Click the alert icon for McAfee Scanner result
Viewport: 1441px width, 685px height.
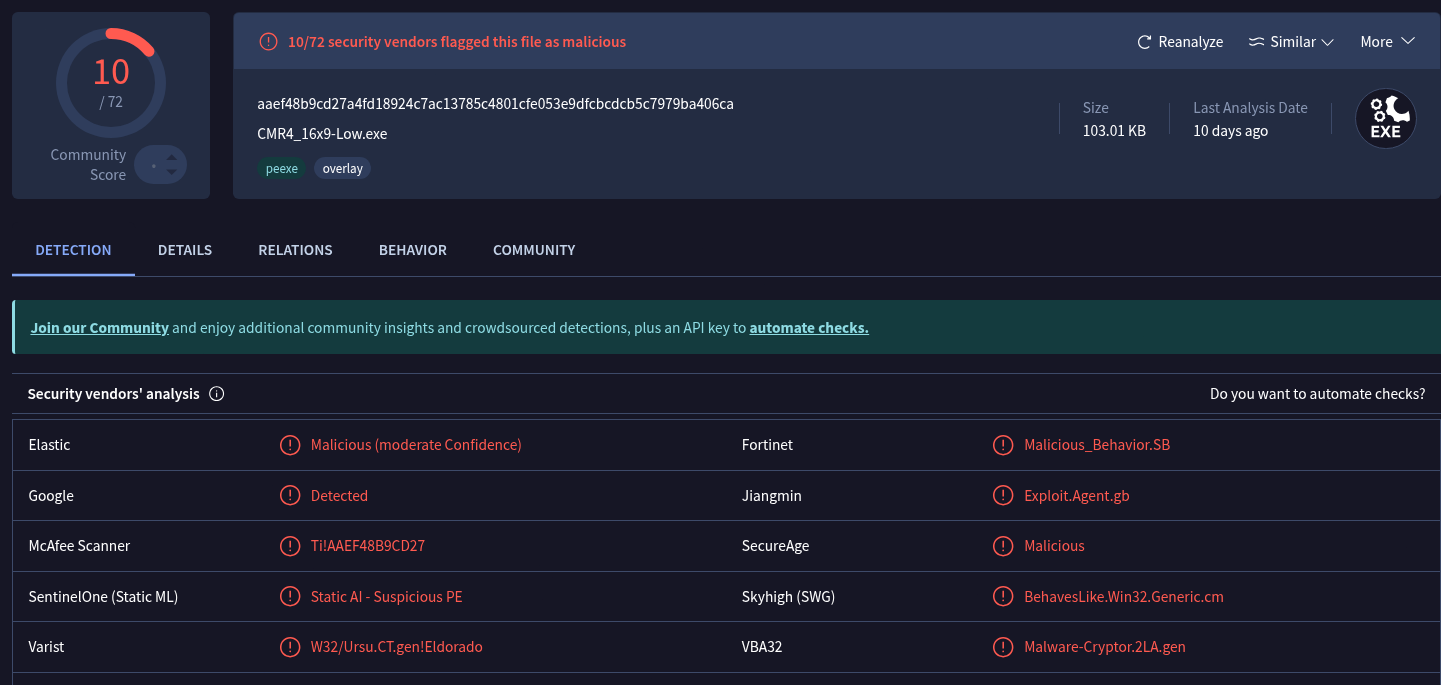pyautogui.click(x=290, y=546)
